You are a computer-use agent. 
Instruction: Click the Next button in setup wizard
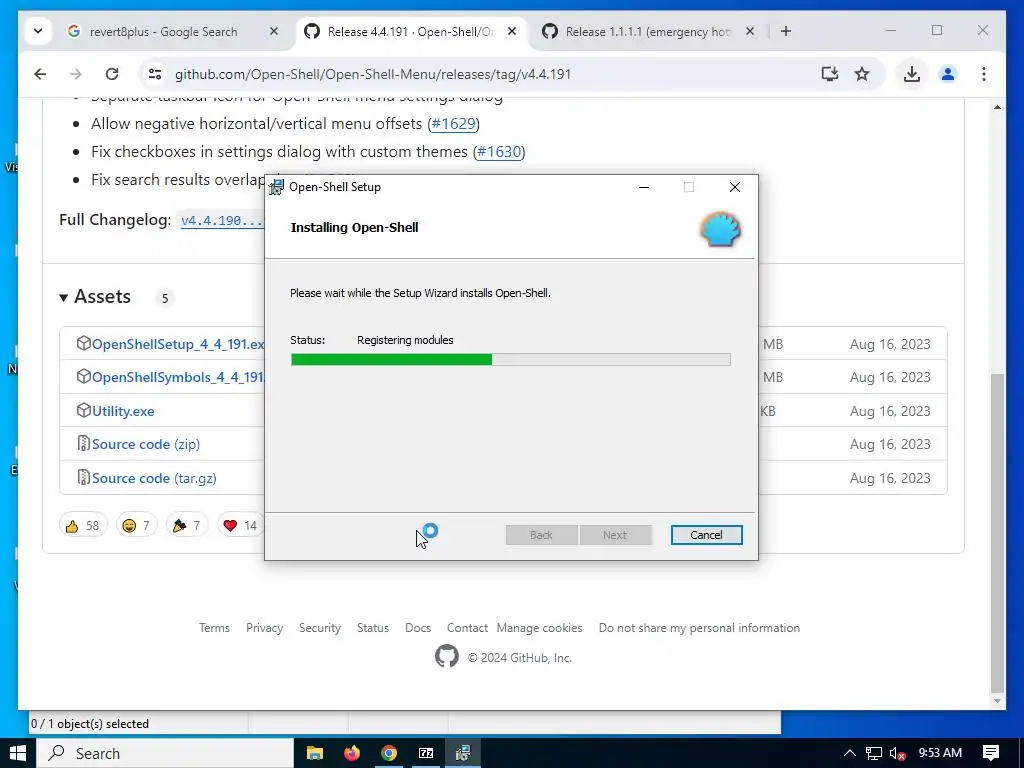coord(615,535)
